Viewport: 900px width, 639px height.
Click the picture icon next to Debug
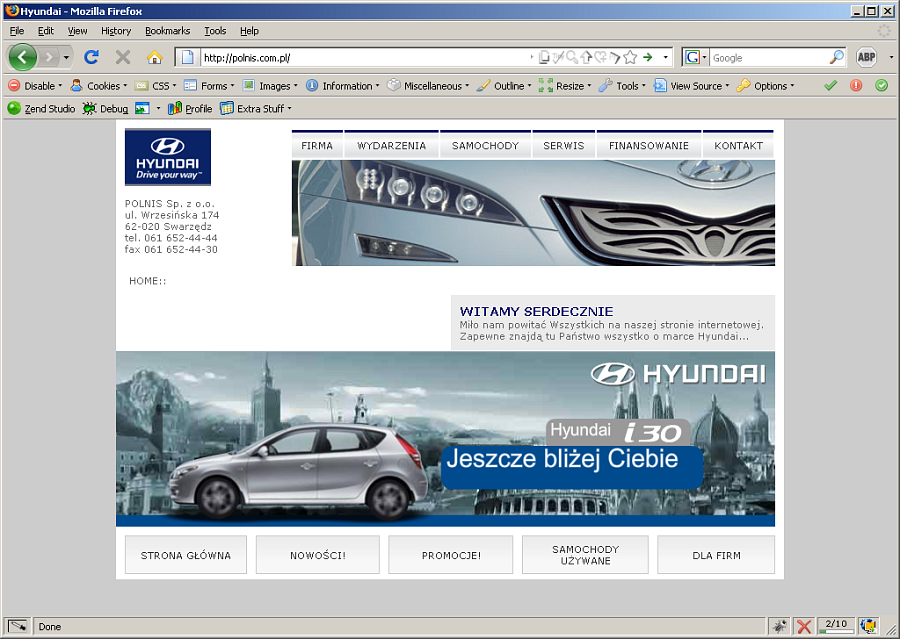point(142,108)
